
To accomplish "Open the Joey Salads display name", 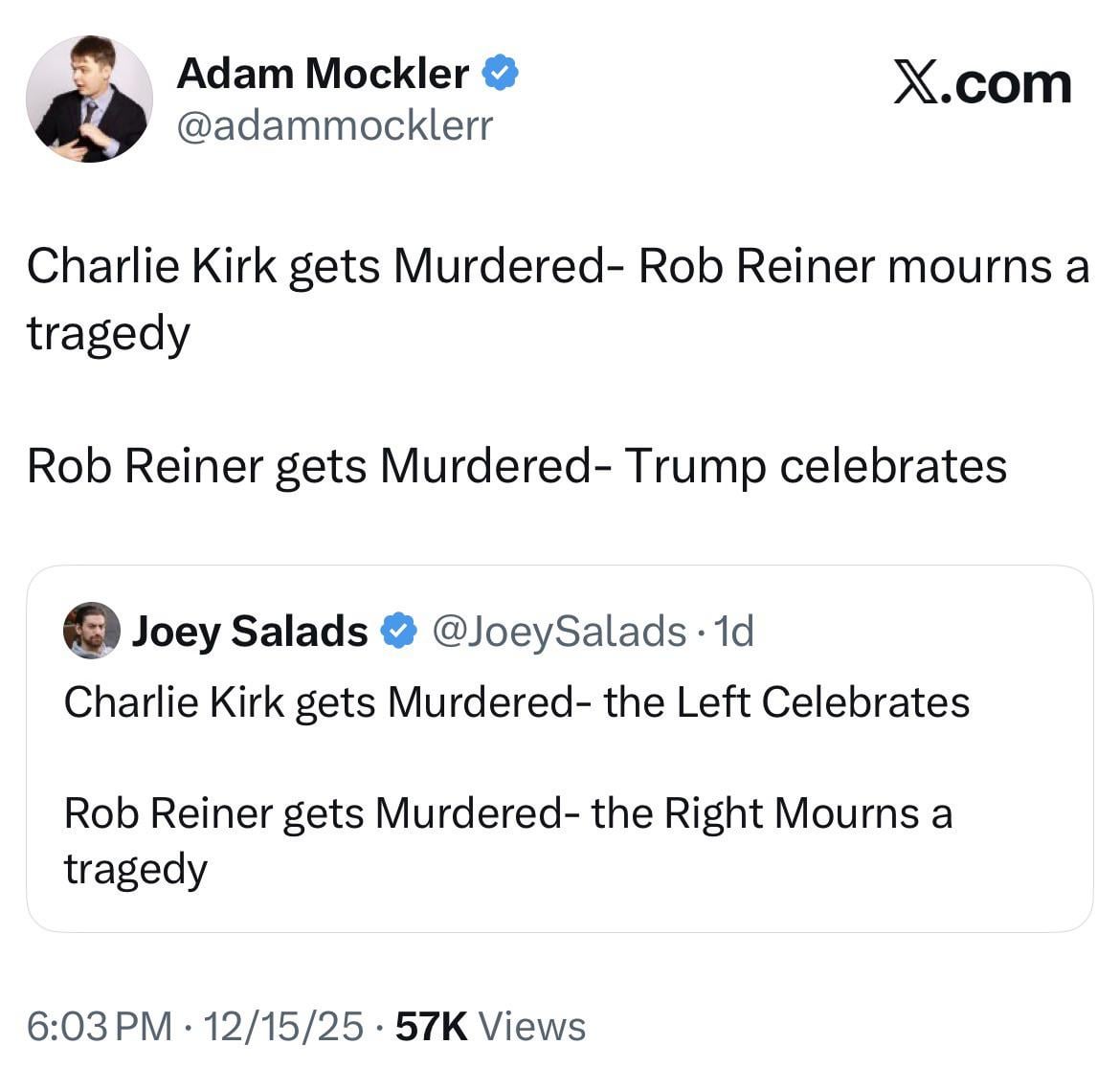I will point(249,632).
